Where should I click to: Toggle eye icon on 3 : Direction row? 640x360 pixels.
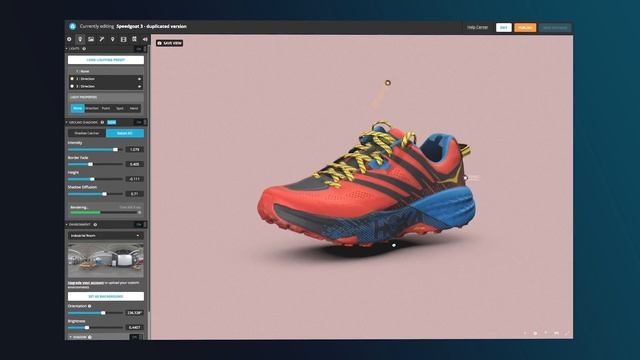click(x=139, y=87)
